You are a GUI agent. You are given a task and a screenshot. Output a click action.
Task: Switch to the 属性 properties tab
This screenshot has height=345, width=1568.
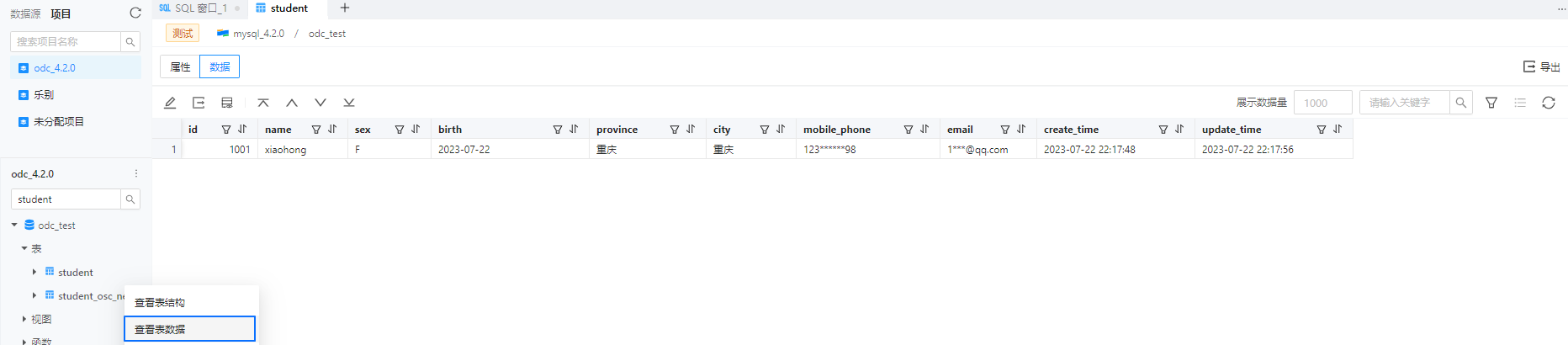point(180,66)
